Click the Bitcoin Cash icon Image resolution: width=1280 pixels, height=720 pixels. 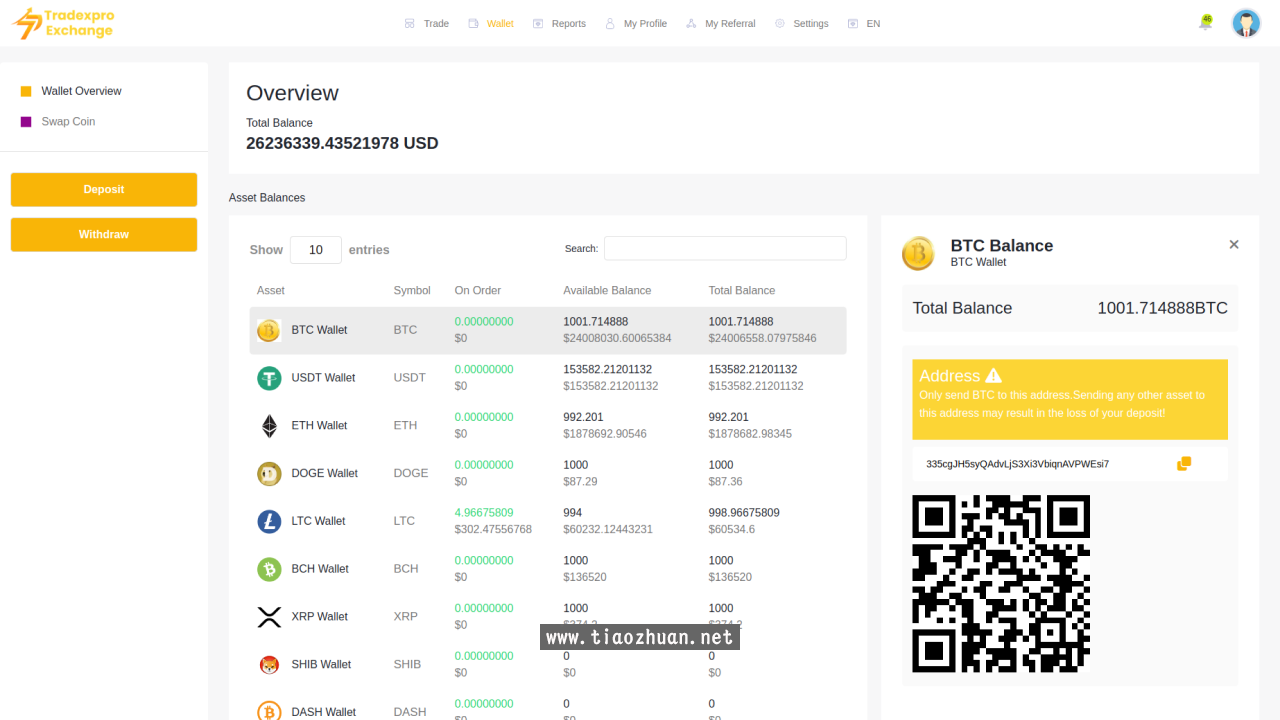(x=269, y=569)
